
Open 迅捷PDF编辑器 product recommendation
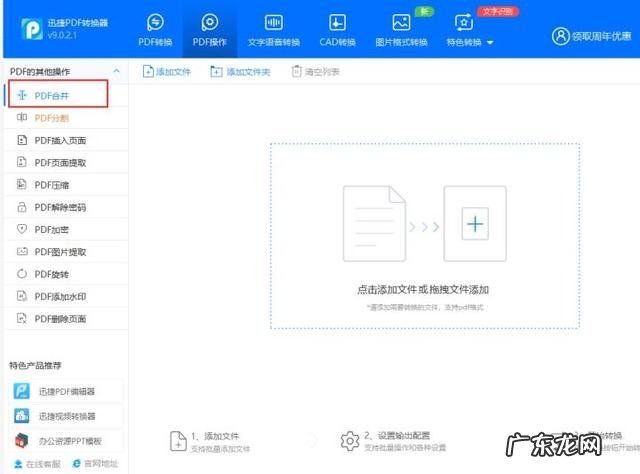(x=66, y=391)
